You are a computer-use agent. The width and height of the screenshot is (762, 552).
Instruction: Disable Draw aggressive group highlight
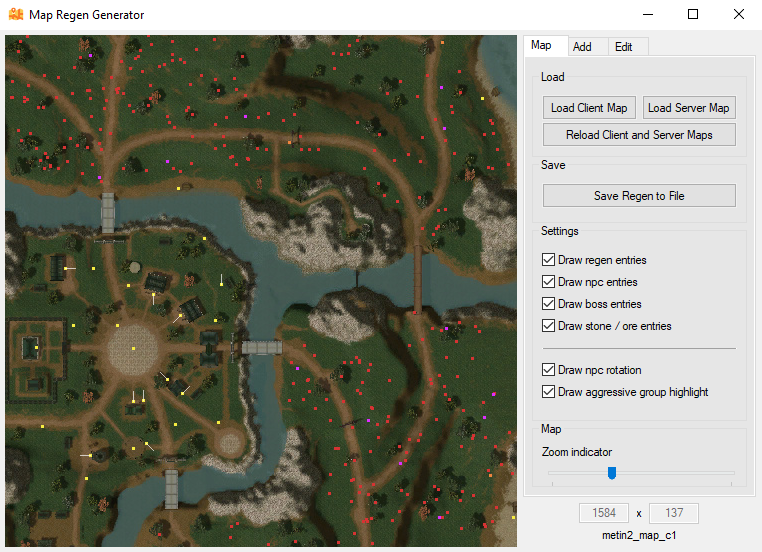(x=548, y=392)
